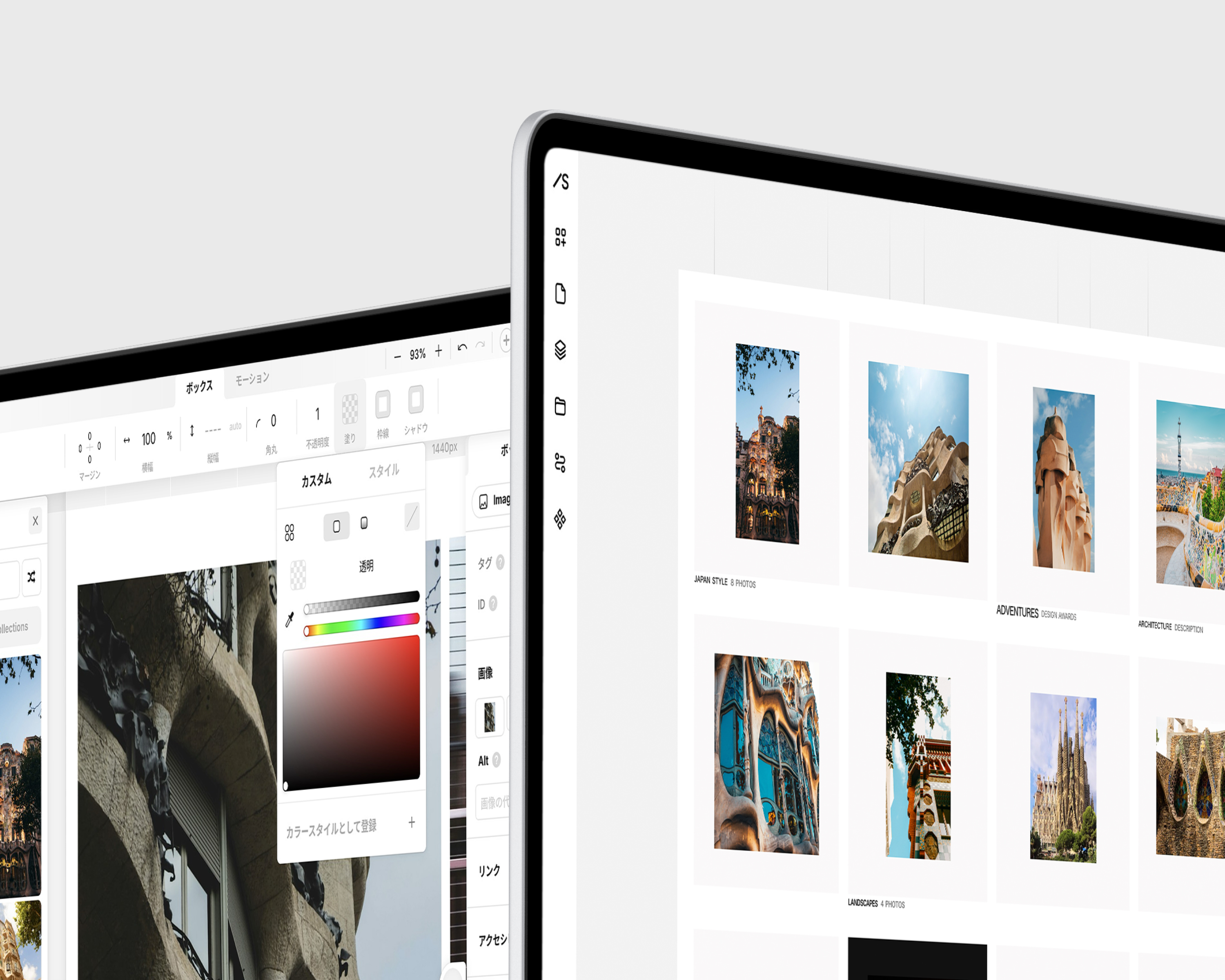The image size is (1225, 980).
Task: Click the LANDSCAPES 4 PHOTOS caption
Action: (x=876, y=903)
